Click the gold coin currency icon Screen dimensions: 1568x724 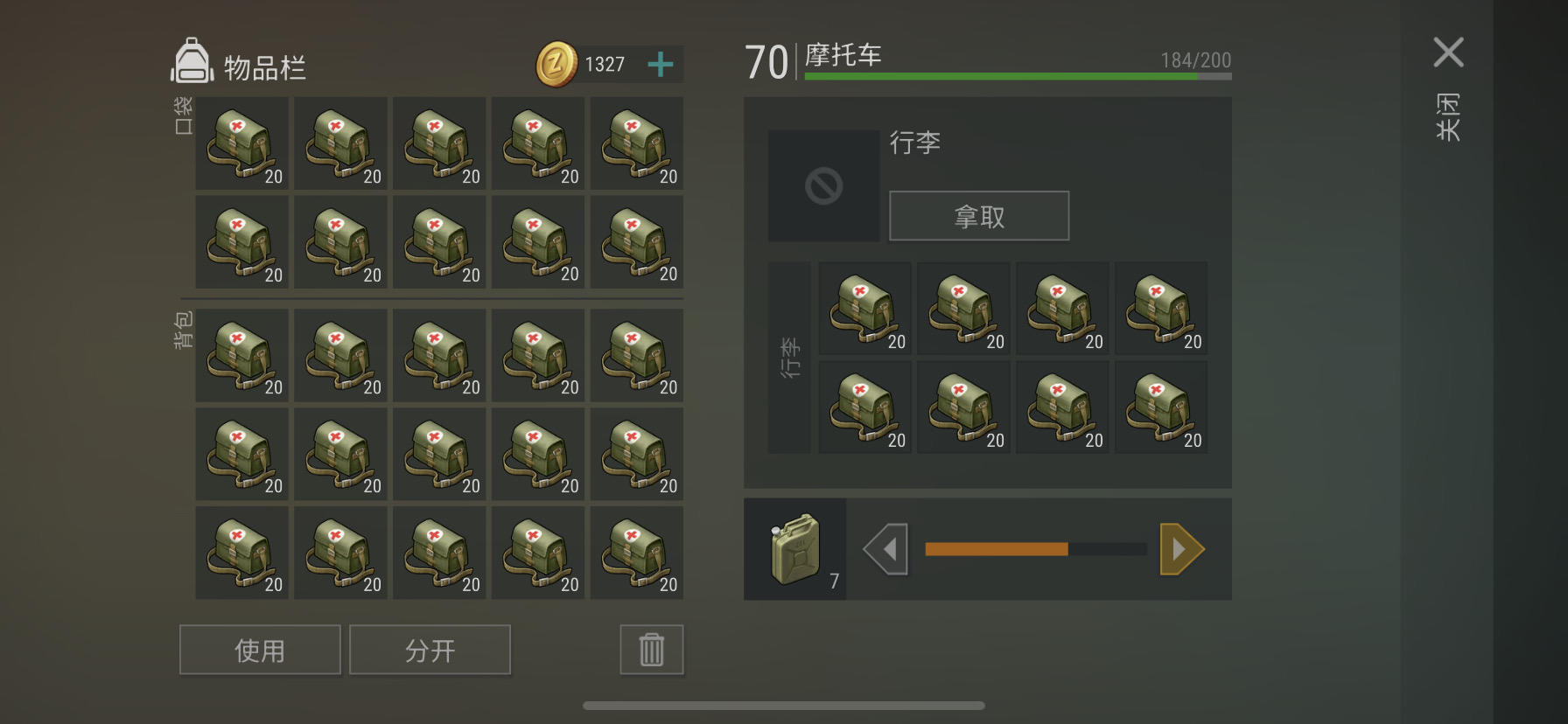click(x=556, y=65)
